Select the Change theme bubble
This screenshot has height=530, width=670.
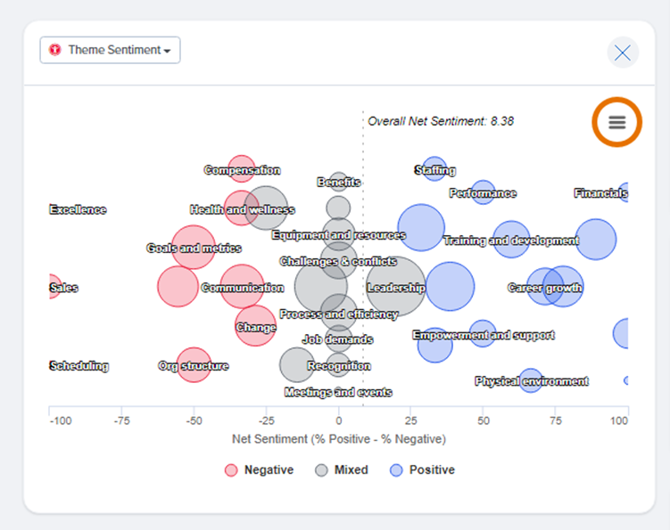pyautogui.click(x=255, y=327)
